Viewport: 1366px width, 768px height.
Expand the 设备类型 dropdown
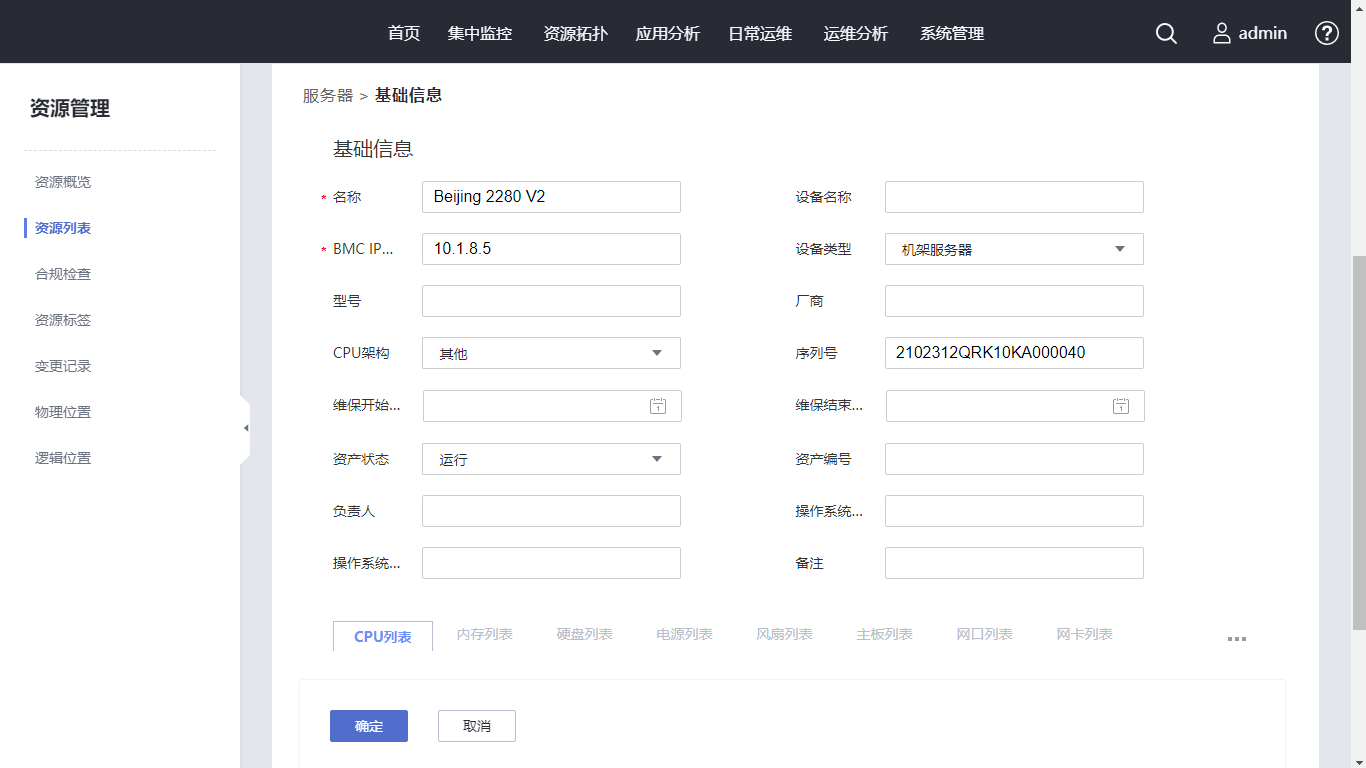pyautogui.click(x=1119, y=249)
